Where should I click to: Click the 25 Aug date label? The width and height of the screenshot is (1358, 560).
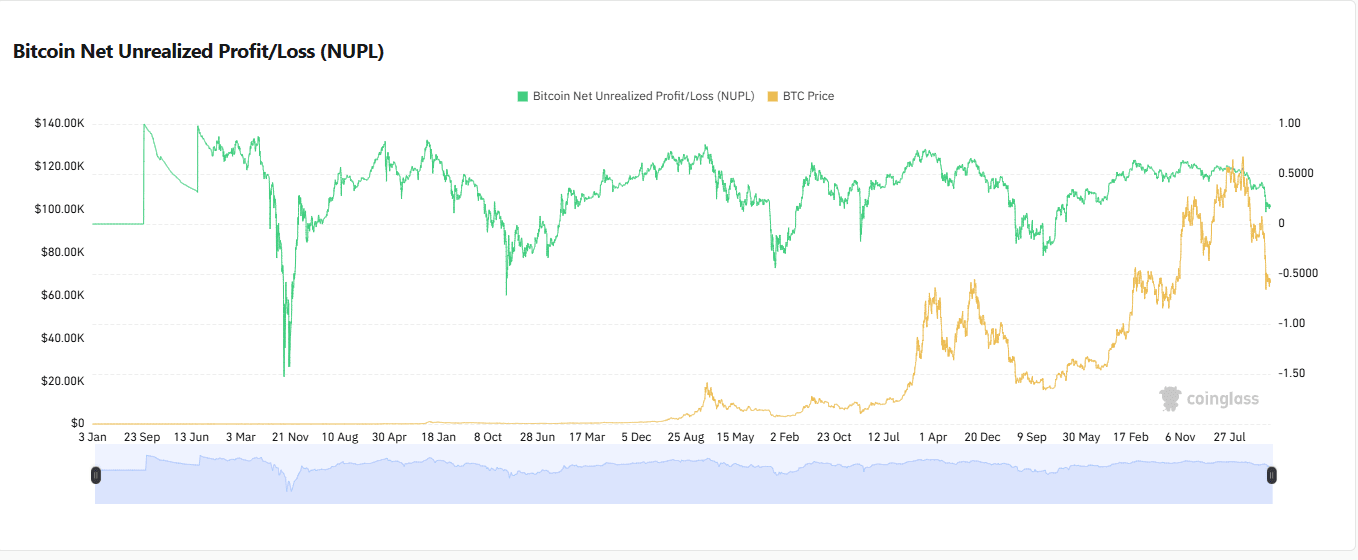685,437
